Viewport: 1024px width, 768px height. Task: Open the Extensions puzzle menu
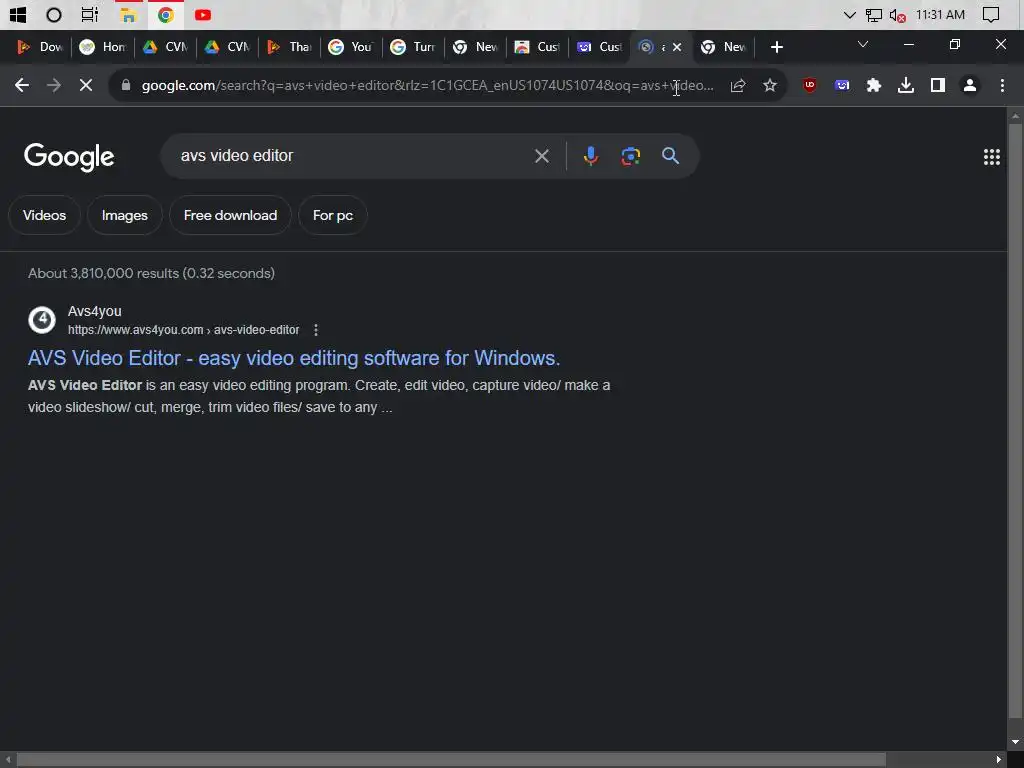click(874, 85)
